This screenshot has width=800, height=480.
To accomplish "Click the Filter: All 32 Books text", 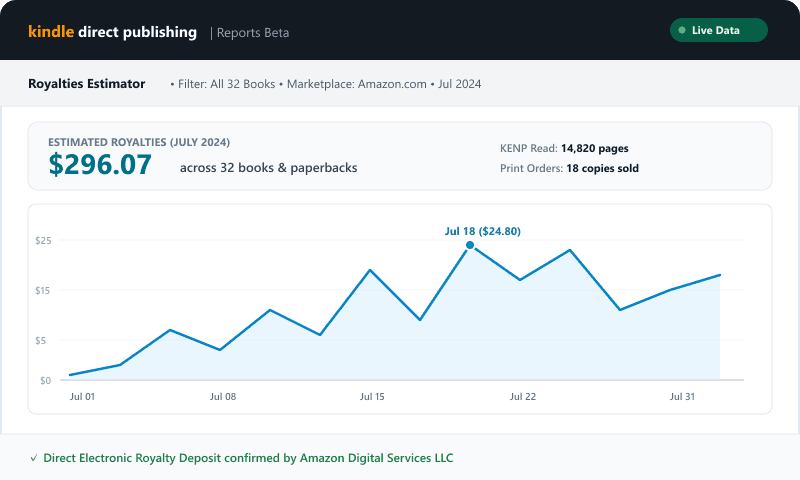I will pos(227,84).
